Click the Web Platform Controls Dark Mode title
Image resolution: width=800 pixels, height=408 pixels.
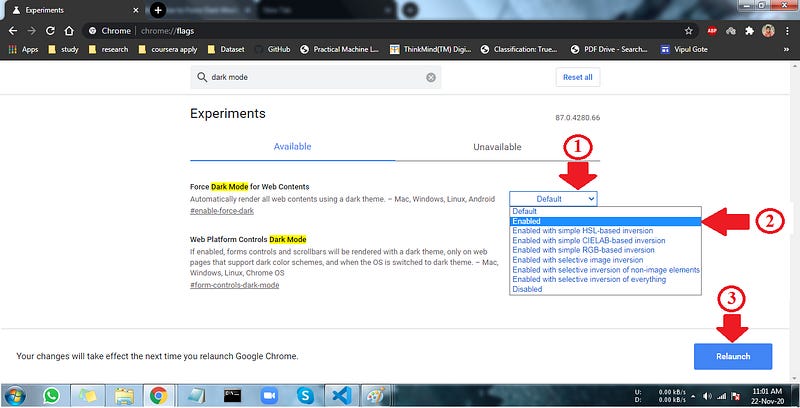tap(248, 239)
